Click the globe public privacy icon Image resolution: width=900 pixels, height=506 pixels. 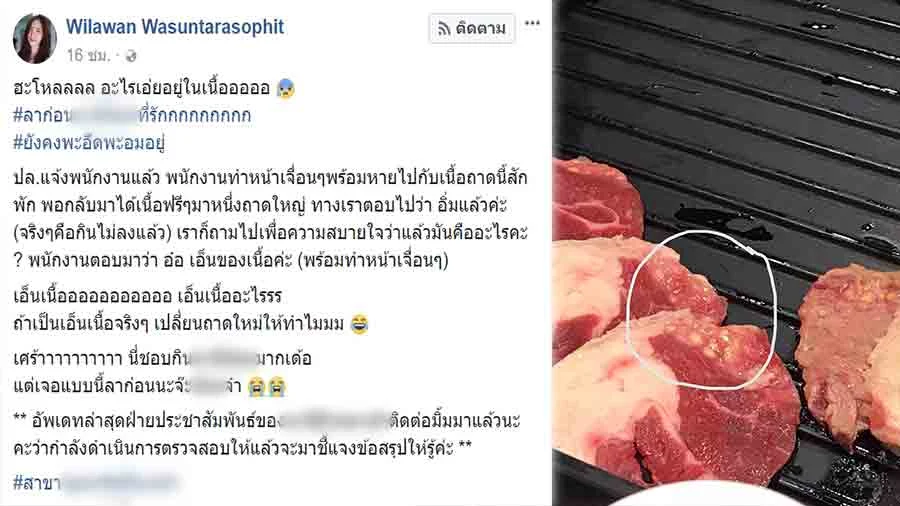(x=131, y=56)
